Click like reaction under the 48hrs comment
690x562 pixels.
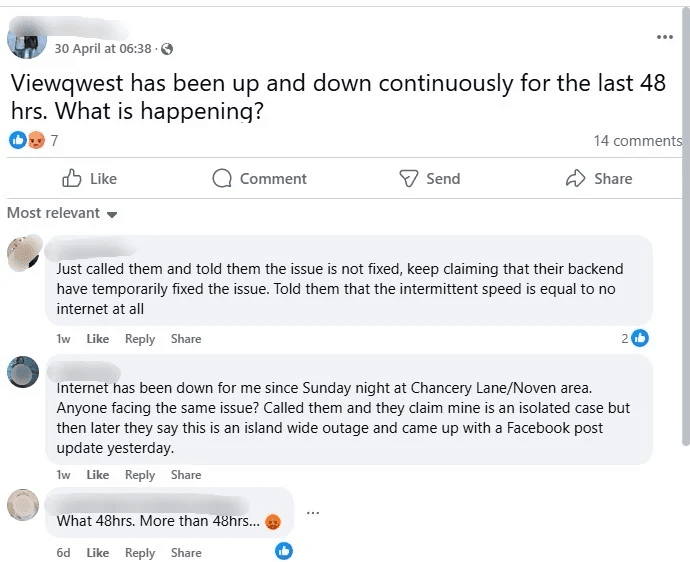click(x=284, y=550)
